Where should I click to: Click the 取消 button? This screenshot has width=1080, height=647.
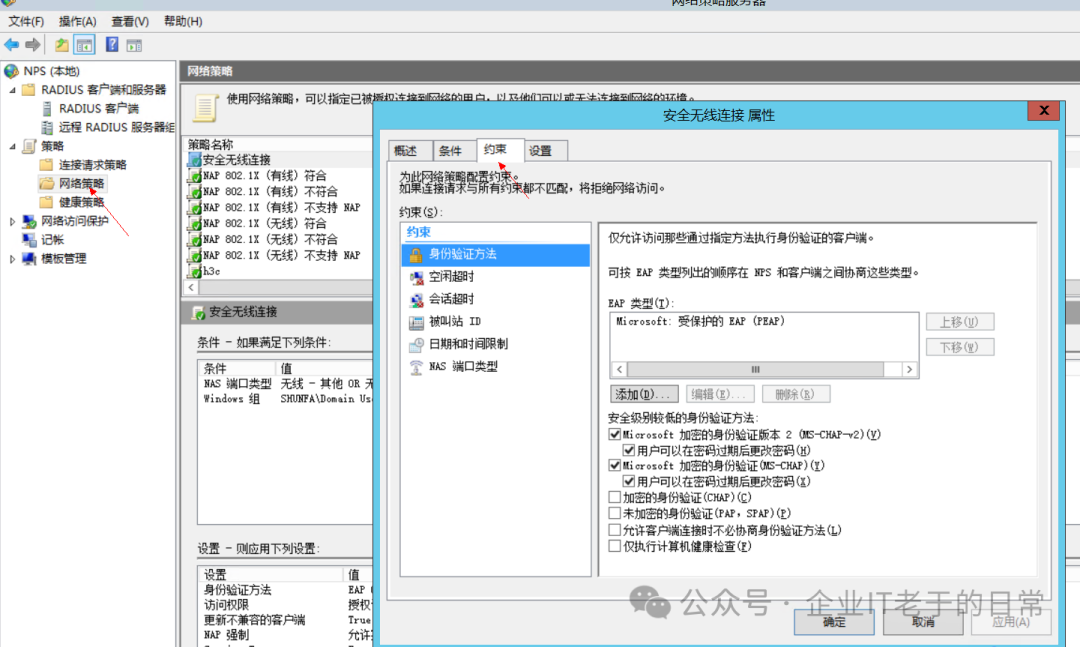(x=923, y=622)
